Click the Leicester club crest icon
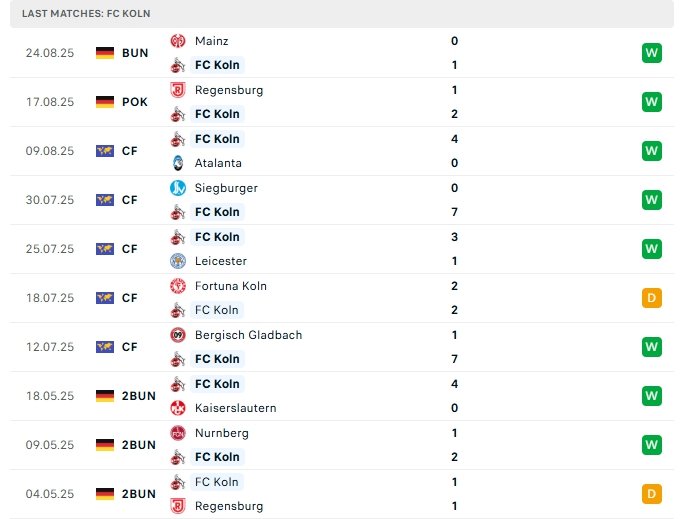 pos(177,261)
